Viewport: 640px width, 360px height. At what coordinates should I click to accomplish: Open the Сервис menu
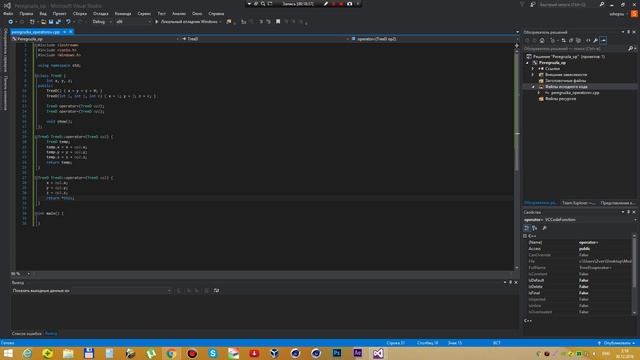pyautogui.click(x=144, y=13)
